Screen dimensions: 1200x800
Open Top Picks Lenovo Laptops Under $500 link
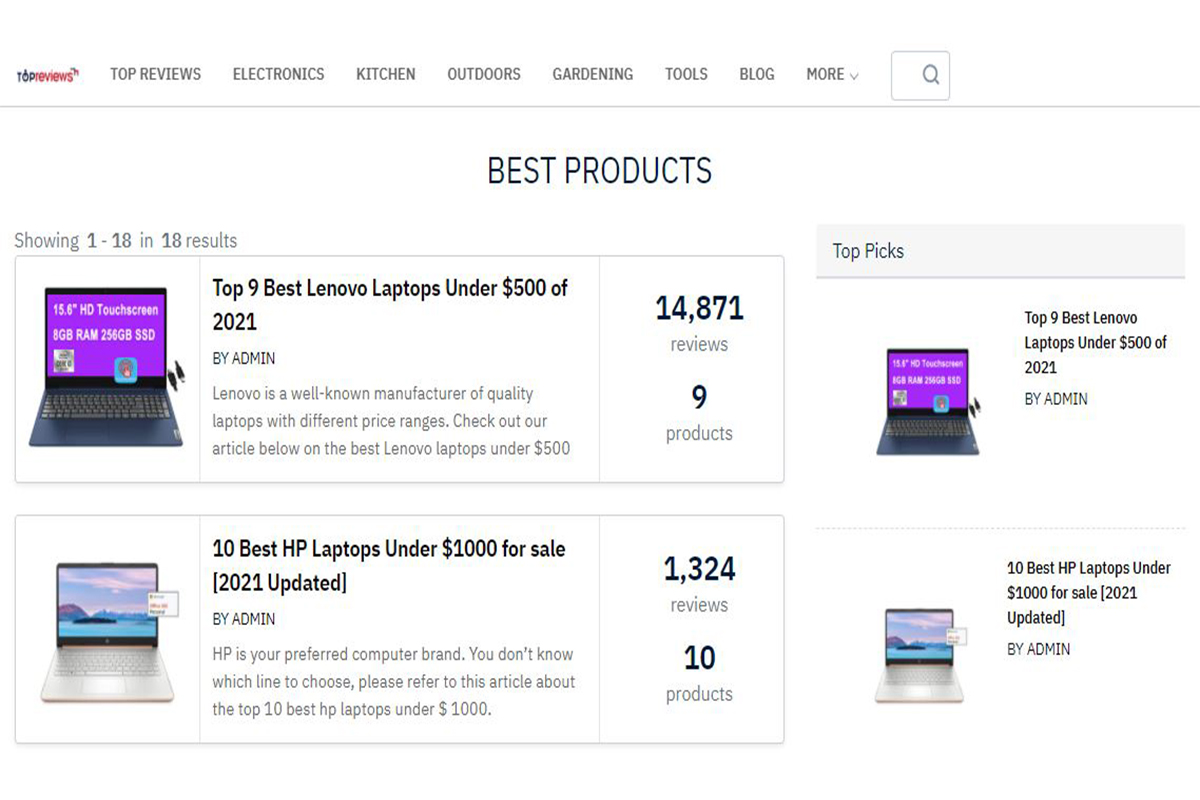1096,342
